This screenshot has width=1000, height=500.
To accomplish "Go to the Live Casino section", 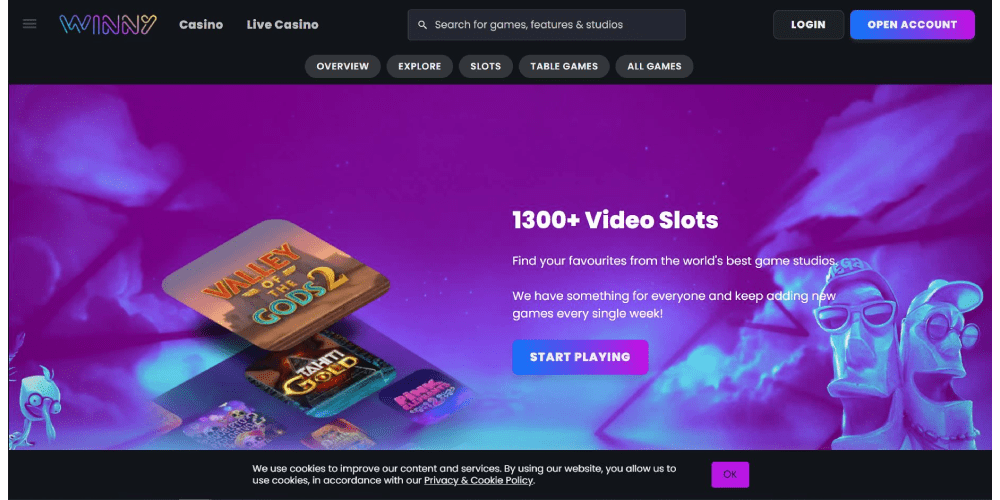I will pyautogui.click(x=283, y=25).
